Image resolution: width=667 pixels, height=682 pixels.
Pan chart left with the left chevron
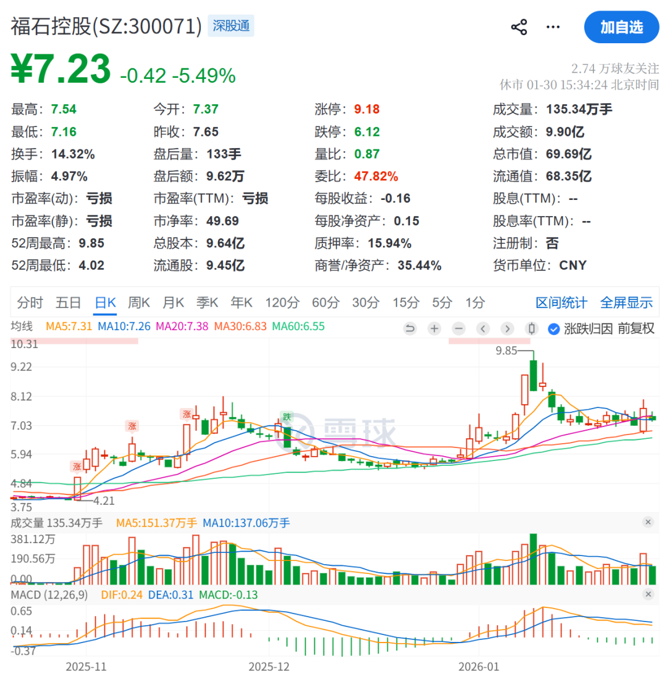pos(483,328)
